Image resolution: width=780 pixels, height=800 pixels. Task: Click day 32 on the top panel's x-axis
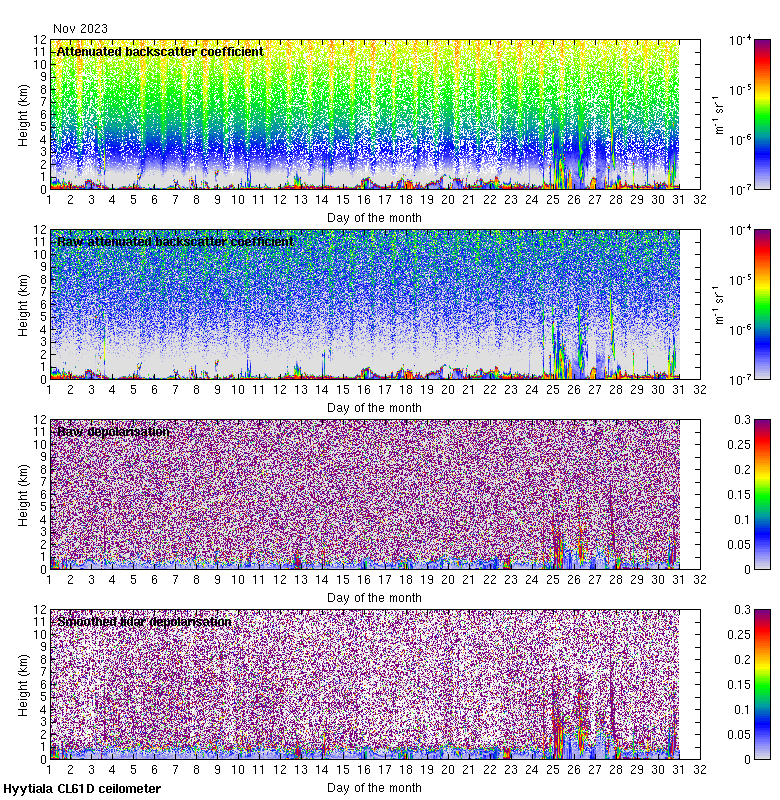pos(700,200)
